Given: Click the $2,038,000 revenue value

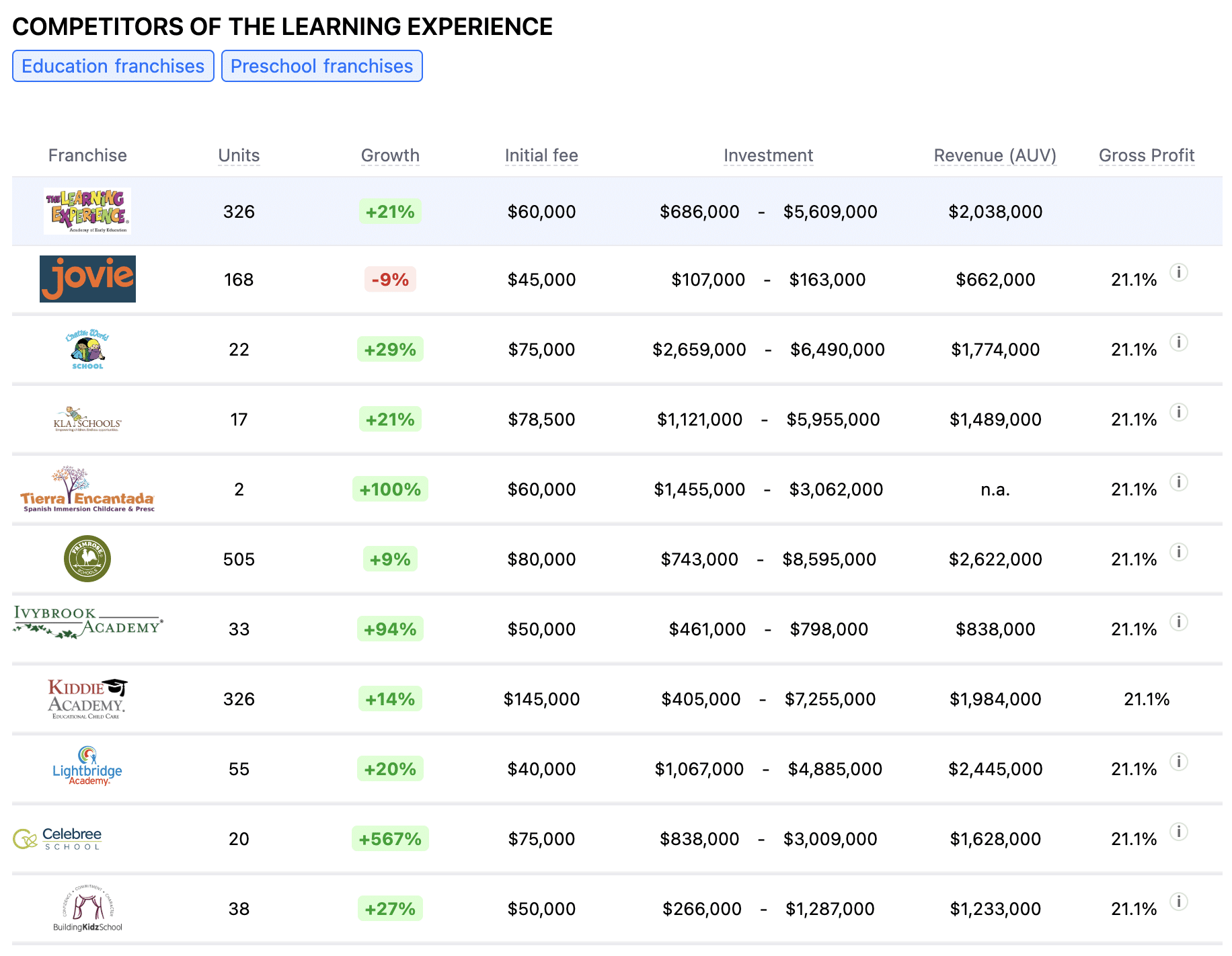Looking at the screenshot, I should (995, 211).
